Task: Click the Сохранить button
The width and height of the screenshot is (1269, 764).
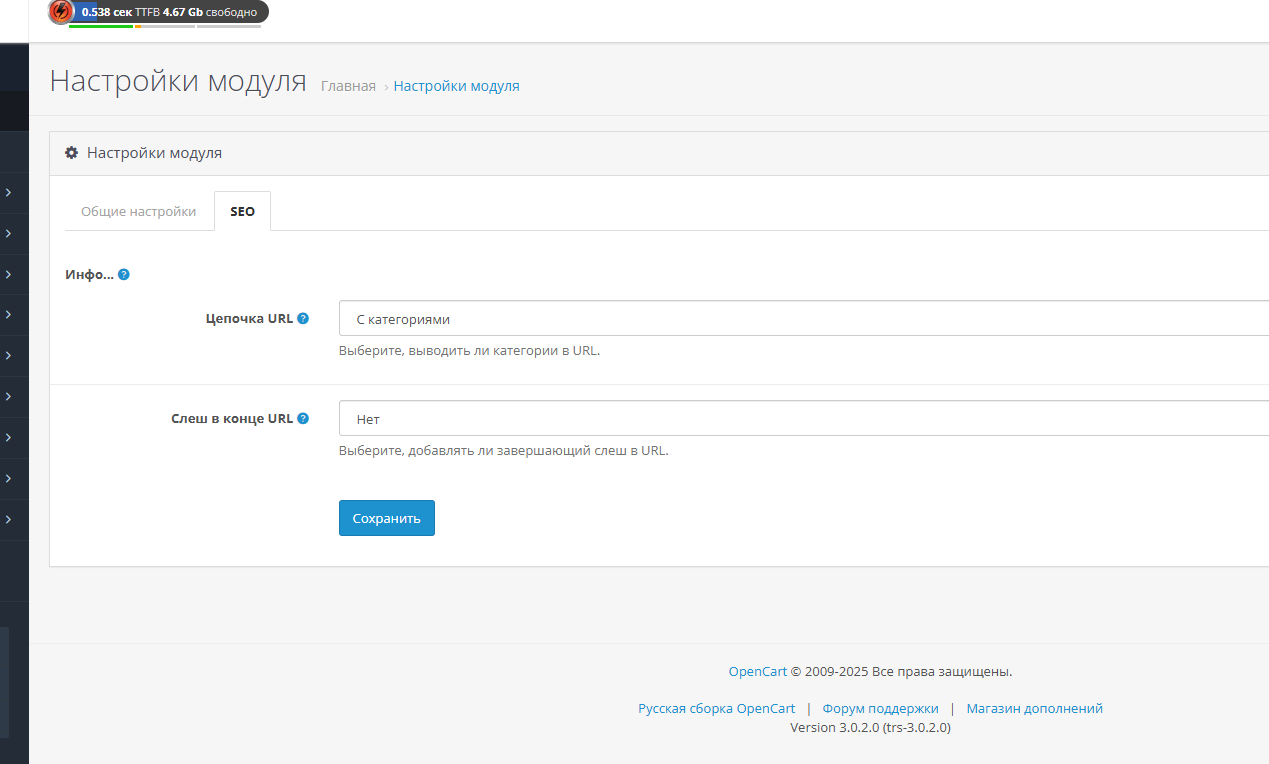Action: pos(387,518)
